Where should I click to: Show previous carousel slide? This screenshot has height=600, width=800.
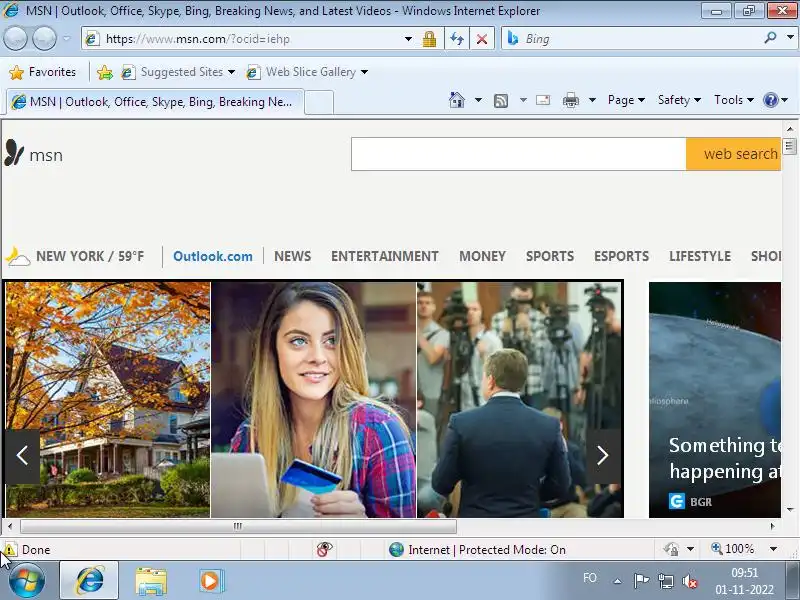22,456
